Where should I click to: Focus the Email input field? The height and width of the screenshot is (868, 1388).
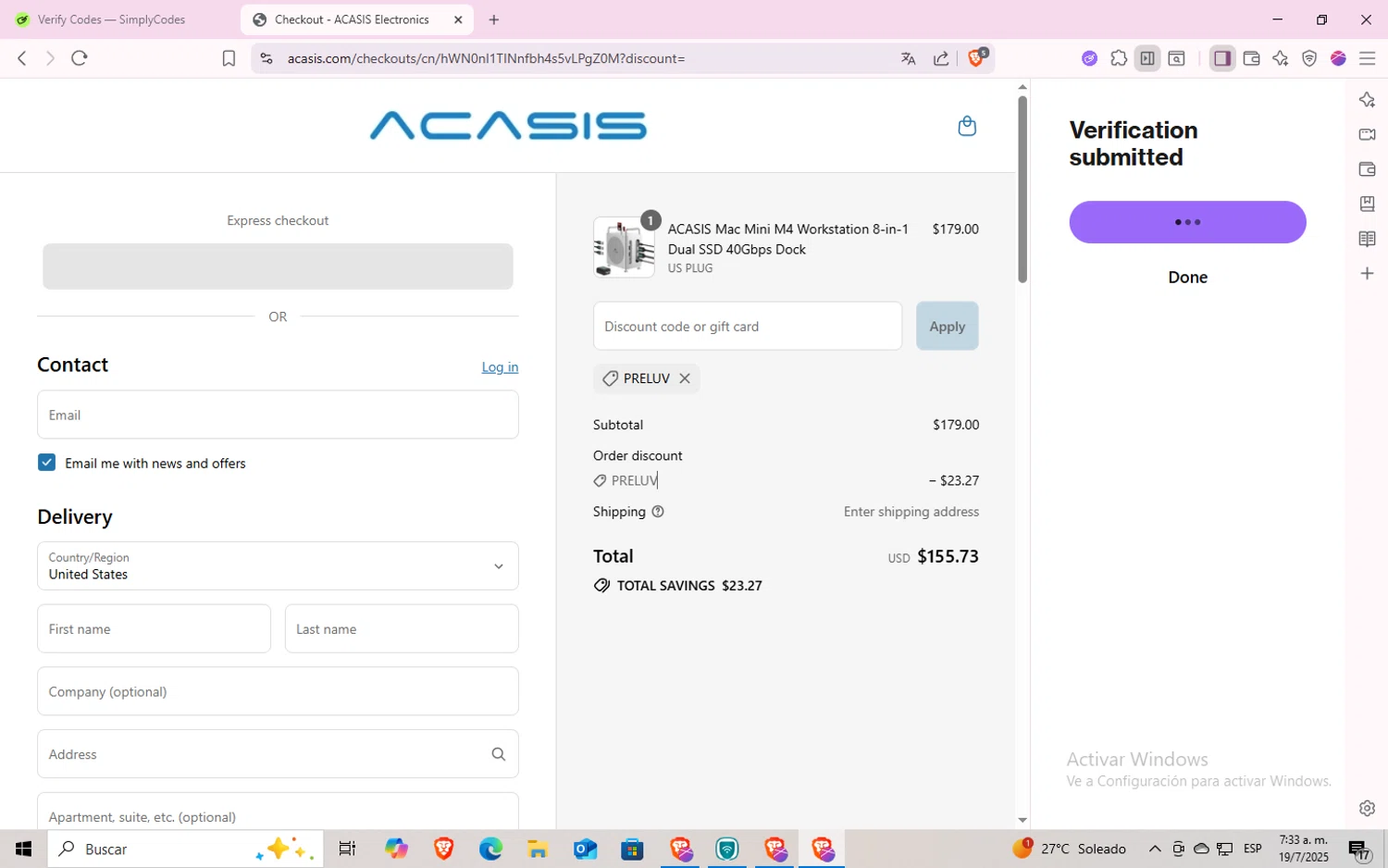[x=278, y=415]
